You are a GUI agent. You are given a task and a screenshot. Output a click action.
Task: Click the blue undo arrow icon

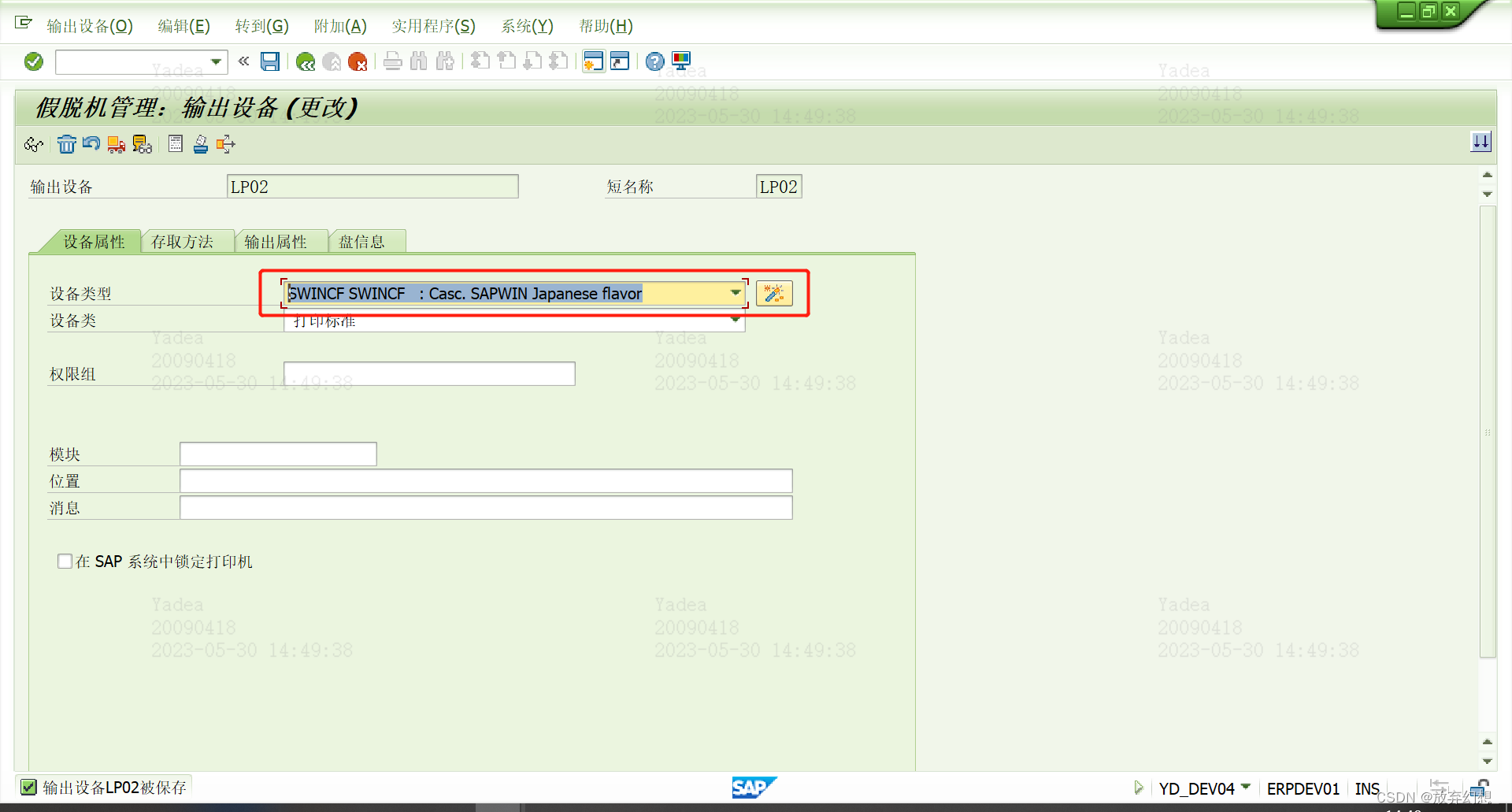(91, 143)
